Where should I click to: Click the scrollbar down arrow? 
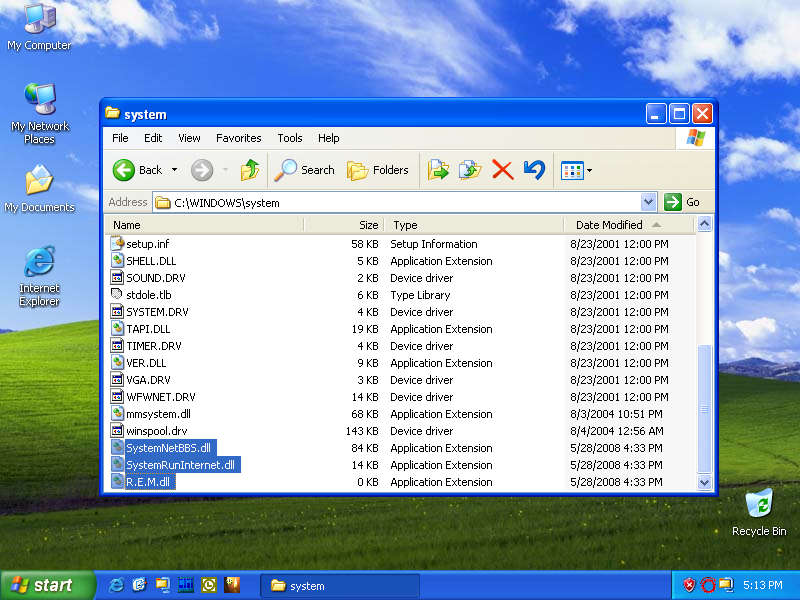point(704,482)
